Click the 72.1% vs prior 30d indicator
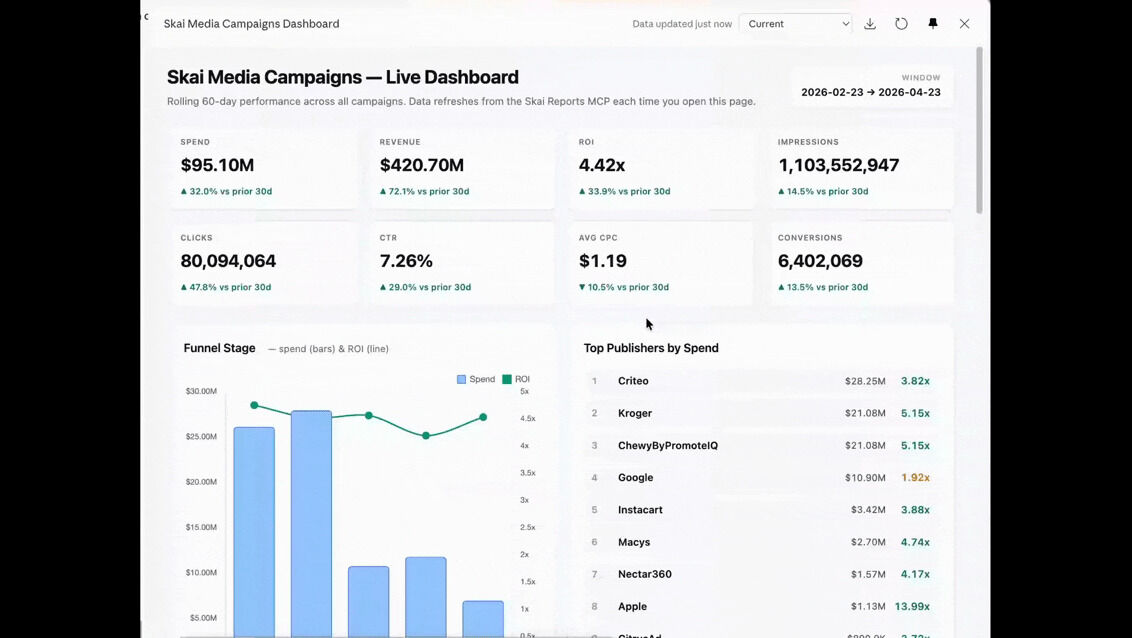 click(424, 191)
